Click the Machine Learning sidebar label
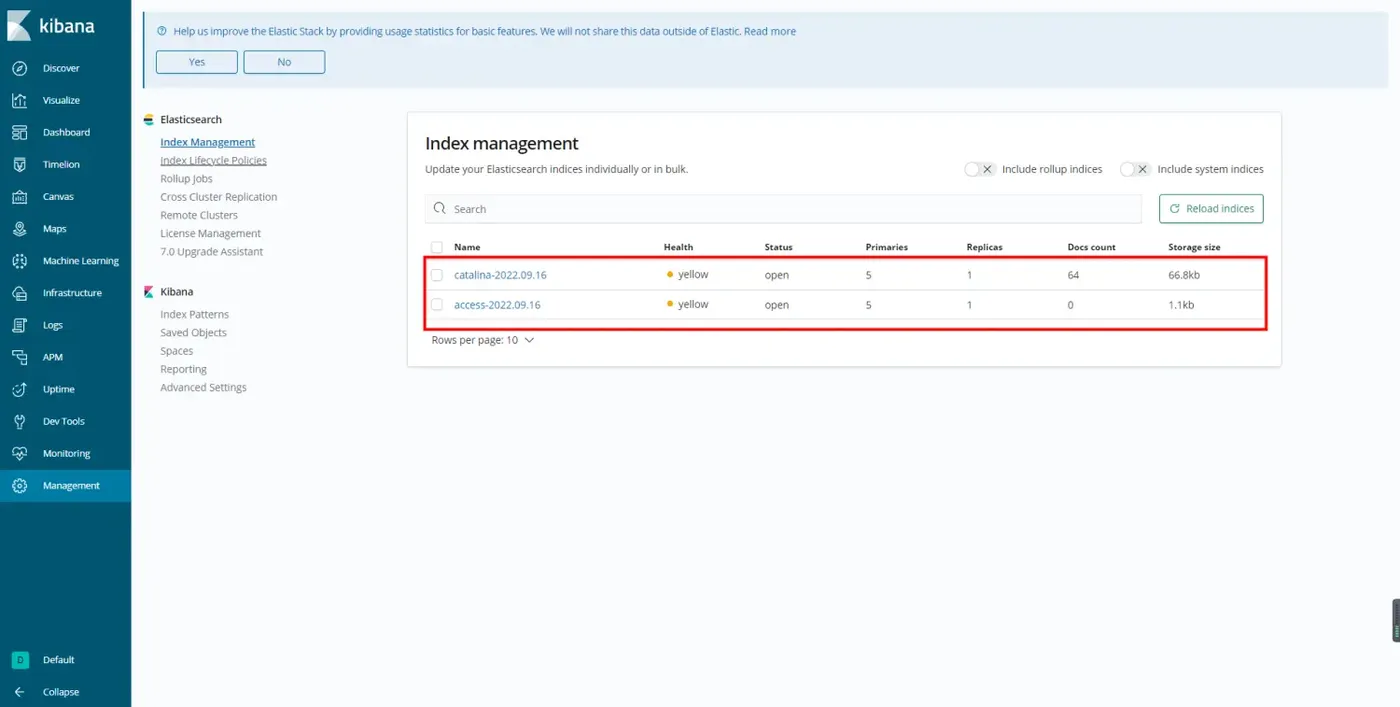This screenshot has height=707, width=1400. pos(81,261)
